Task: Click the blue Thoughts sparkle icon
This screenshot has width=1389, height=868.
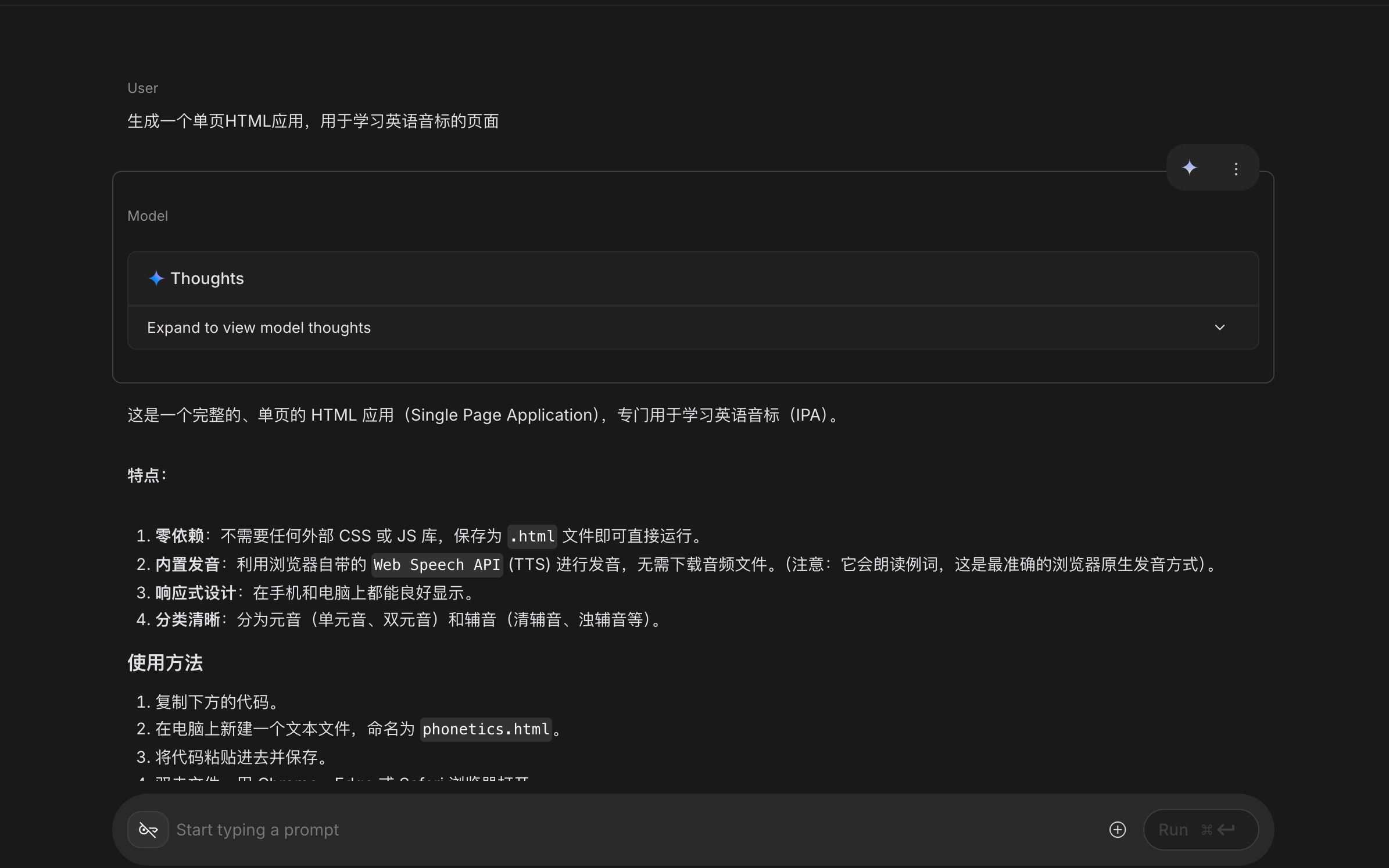Action: [156, 278]
